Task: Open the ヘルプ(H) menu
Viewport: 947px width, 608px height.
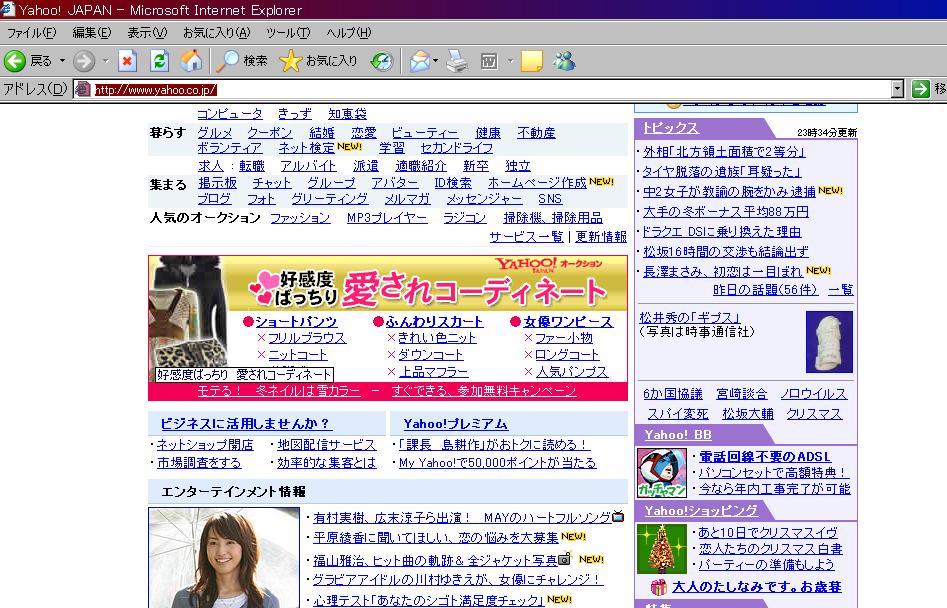Action: pyautogui.click(x=348, y=33)
